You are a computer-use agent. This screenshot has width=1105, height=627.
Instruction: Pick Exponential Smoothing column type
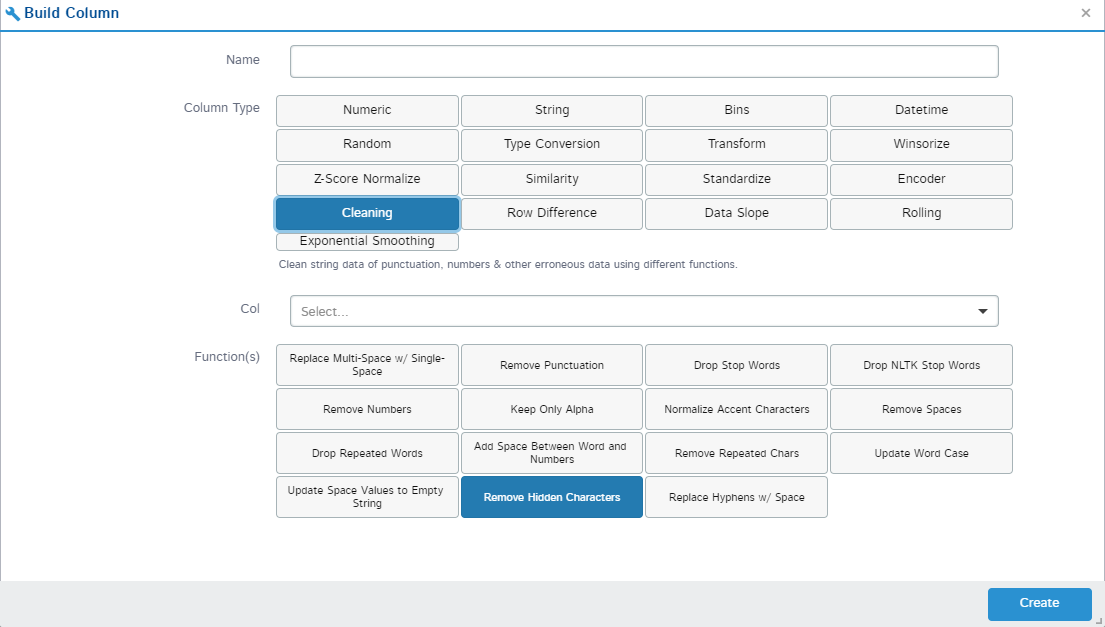(x=367, y=241)
